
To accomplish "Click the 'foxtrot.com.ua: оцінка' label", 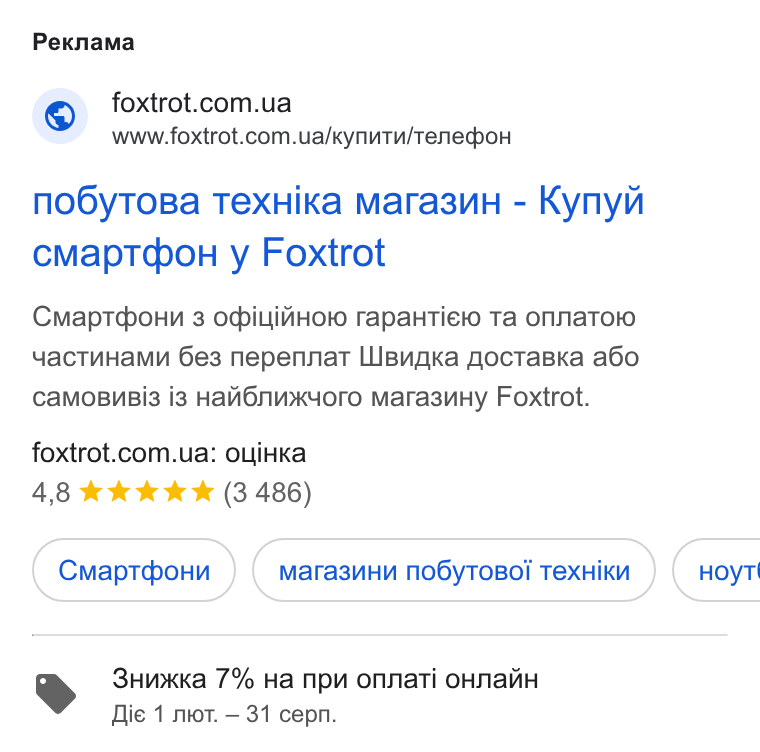I will 169,453.
